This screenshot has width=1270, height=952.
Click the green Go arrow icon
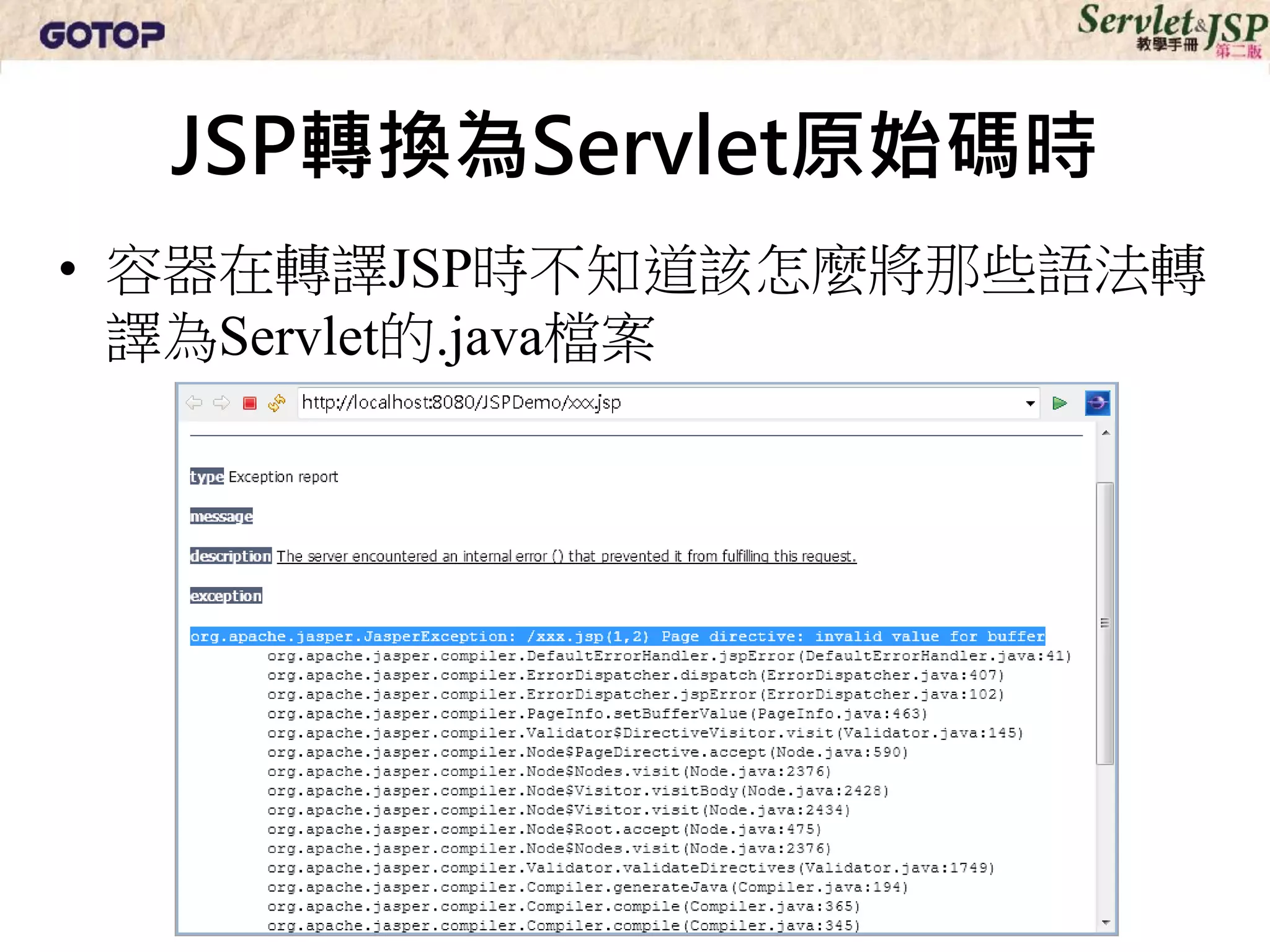pos(1060,403)
